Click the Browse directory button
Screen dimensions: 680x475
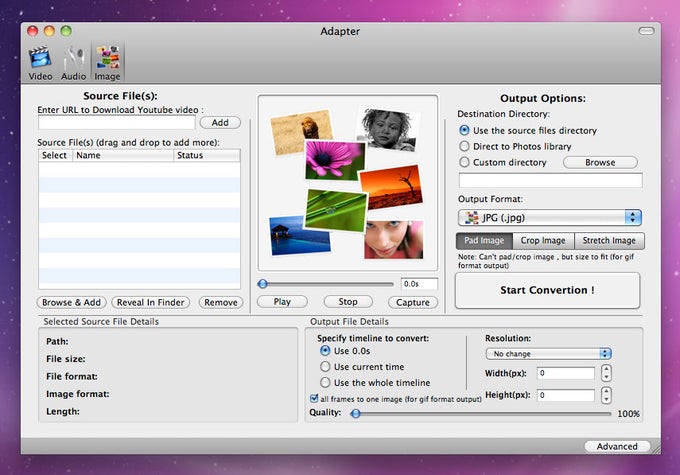[x=600, y=162]
